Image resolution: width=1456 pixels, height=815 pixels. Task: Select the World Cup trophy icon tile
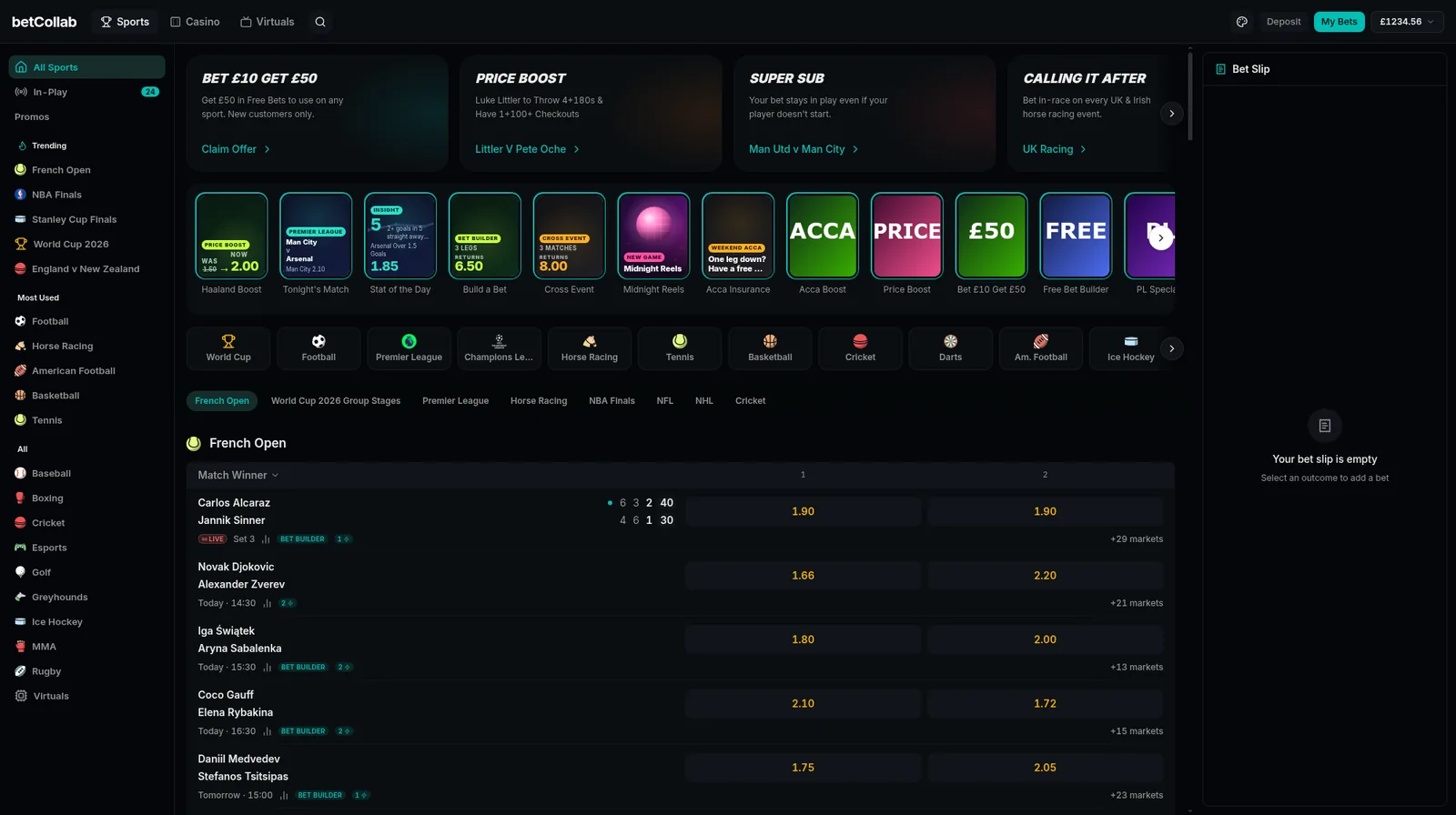point(228,348)
